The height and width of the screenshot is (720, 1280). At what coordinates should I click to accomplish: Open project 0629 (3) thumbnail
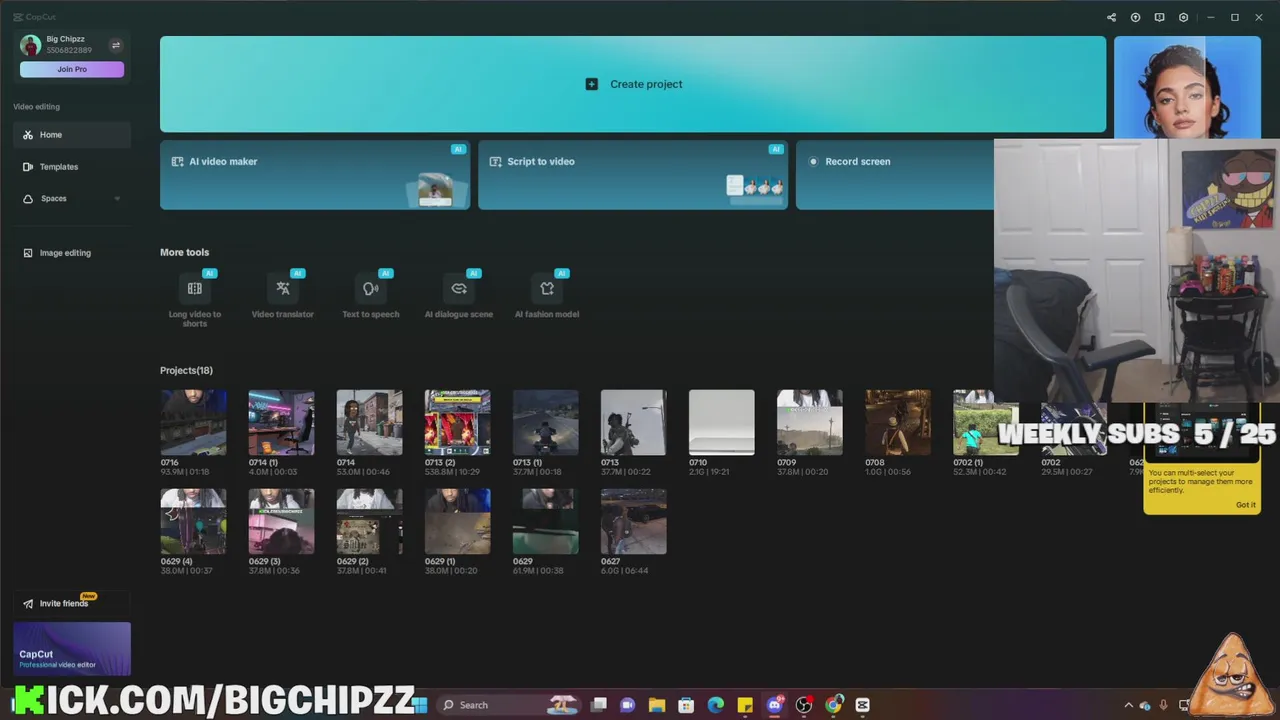point(281,521)
